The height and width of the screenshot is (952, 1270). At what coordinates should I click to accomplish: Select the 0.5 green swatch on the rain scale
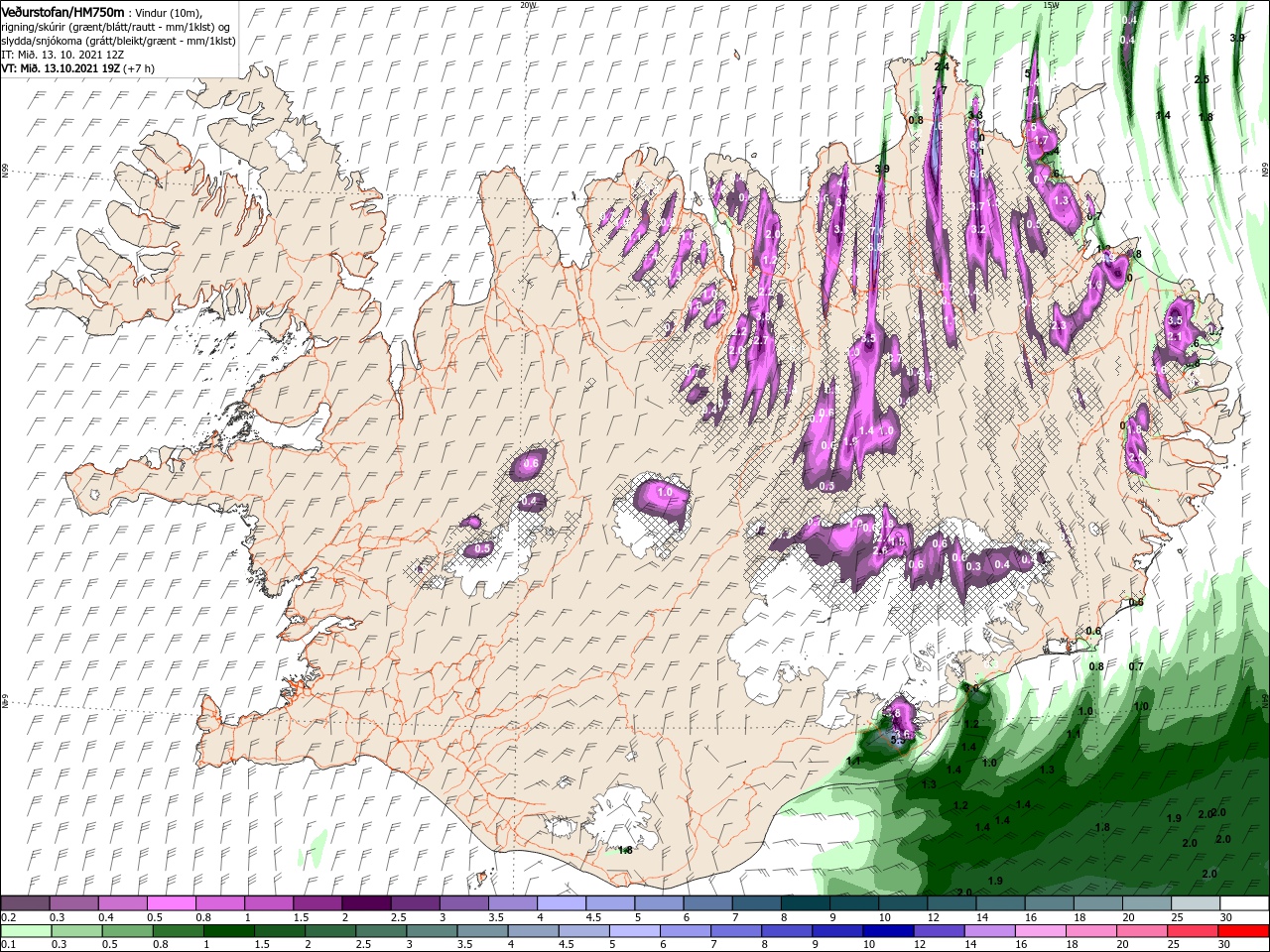pos(127,931)
